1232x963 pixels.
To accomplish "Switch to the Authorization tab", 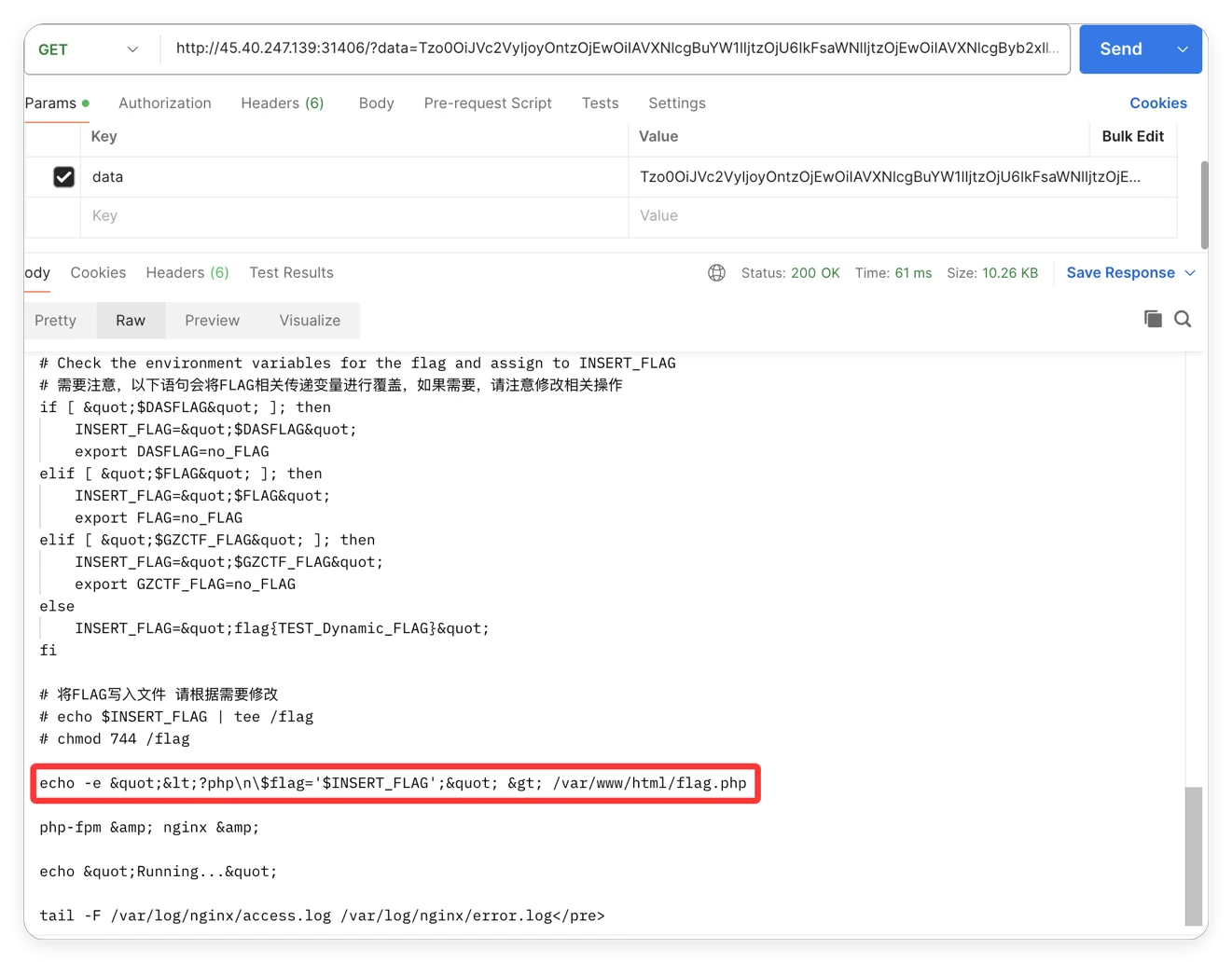I will coord(164,103).
